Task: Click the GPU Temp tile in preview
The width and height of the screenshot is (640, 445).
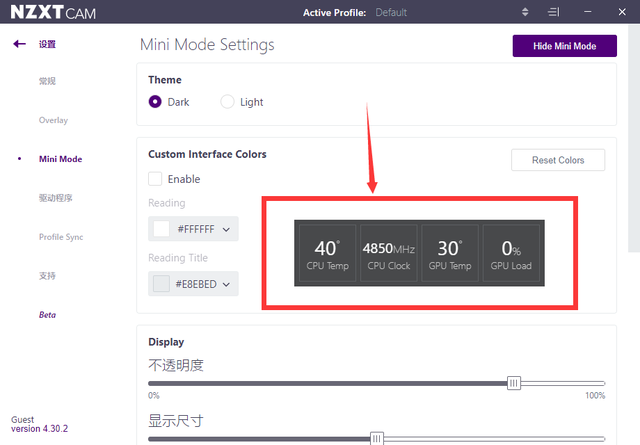Action: point(450,253)
